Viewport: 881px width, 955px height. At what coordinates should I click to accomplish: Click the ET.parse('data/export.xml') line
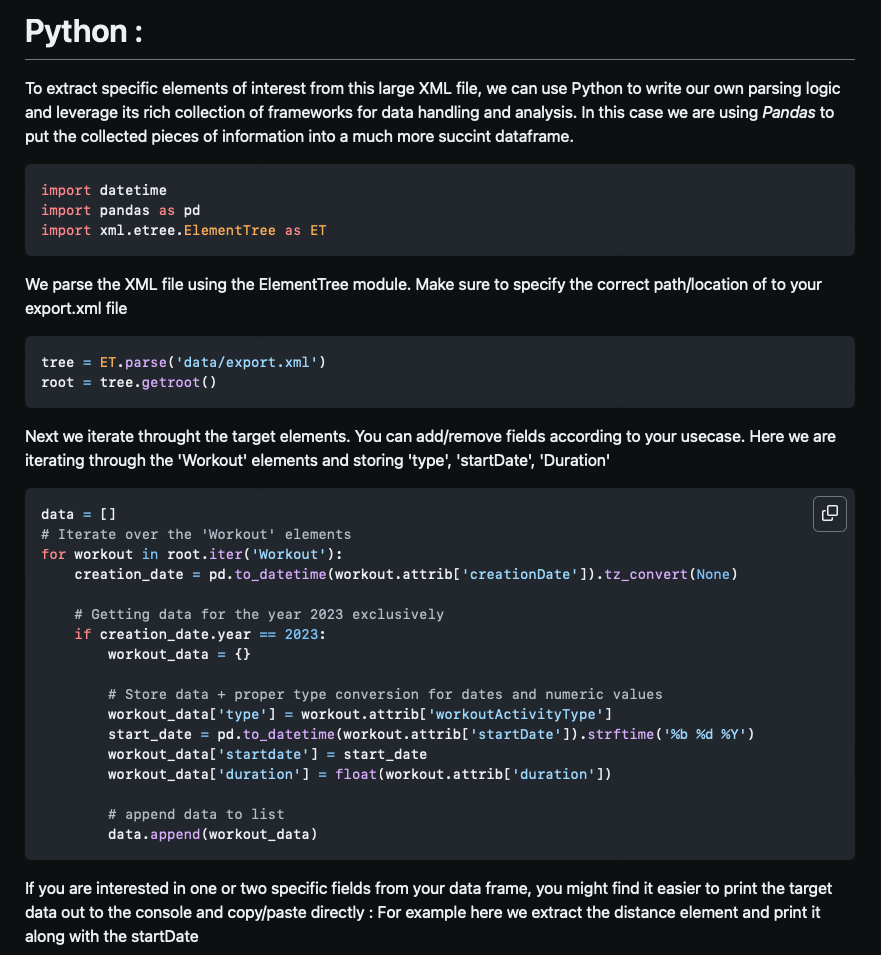184,362
